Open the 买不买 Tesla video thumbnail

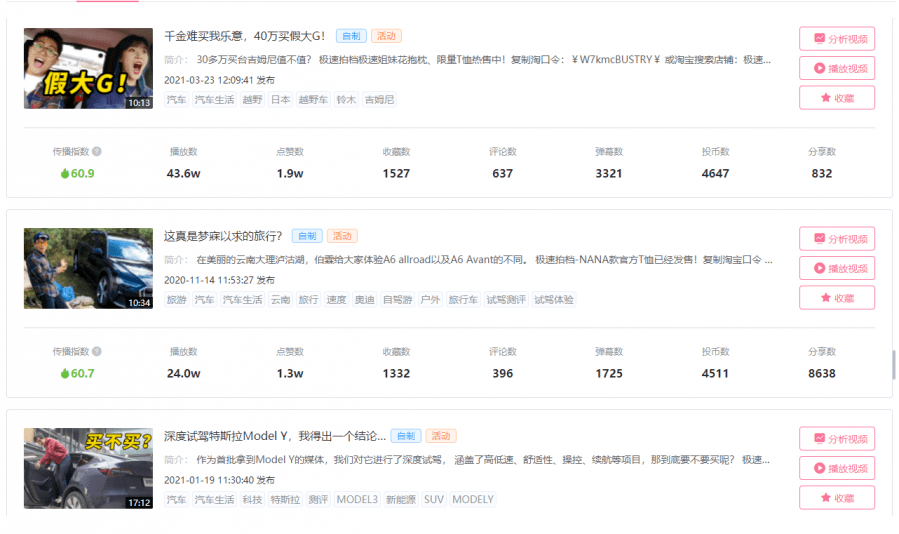pos(88,468)
